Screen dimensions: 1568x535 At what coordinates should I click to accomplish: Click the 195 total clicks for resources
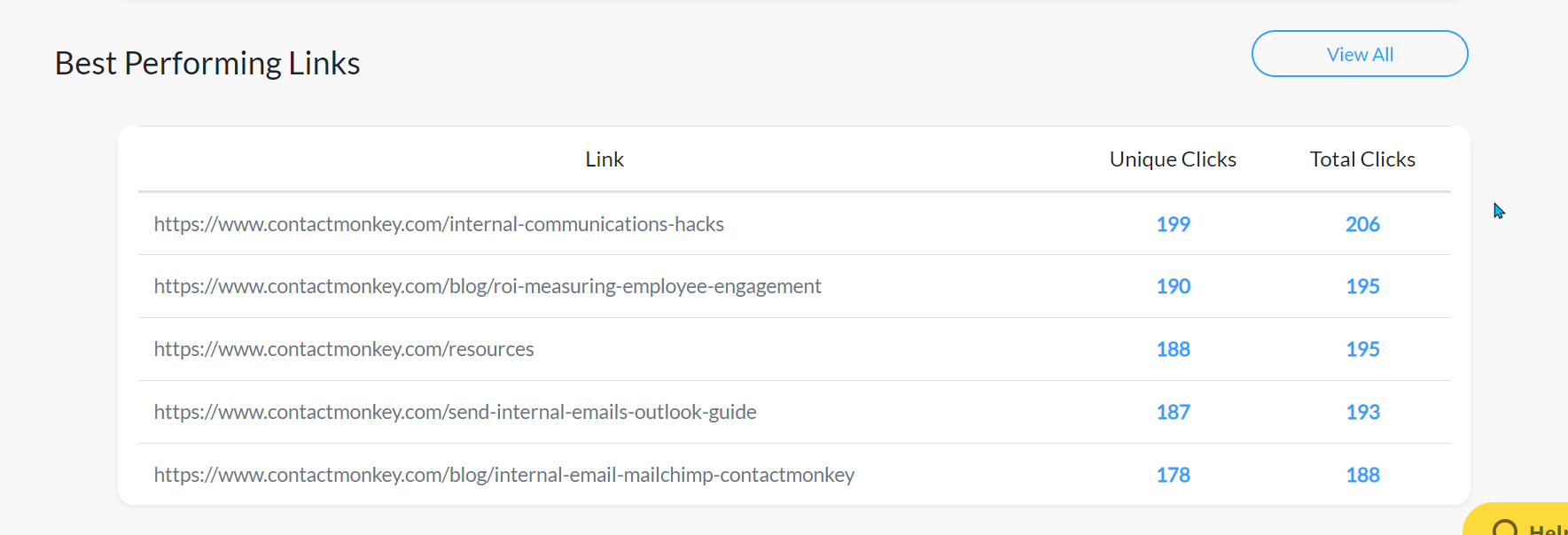click(1362, 349)
